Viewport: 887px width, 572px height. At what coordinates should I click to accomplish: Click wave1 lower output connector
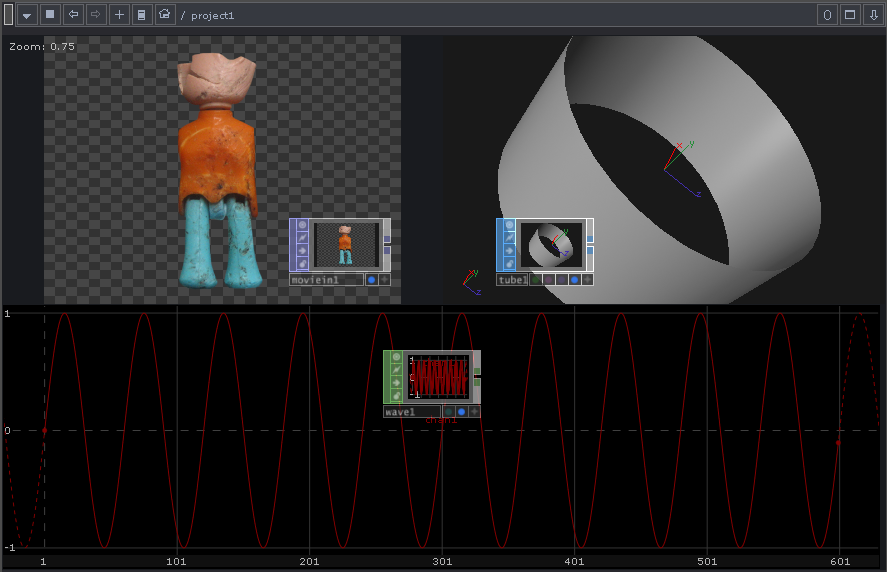click(477, 383)
